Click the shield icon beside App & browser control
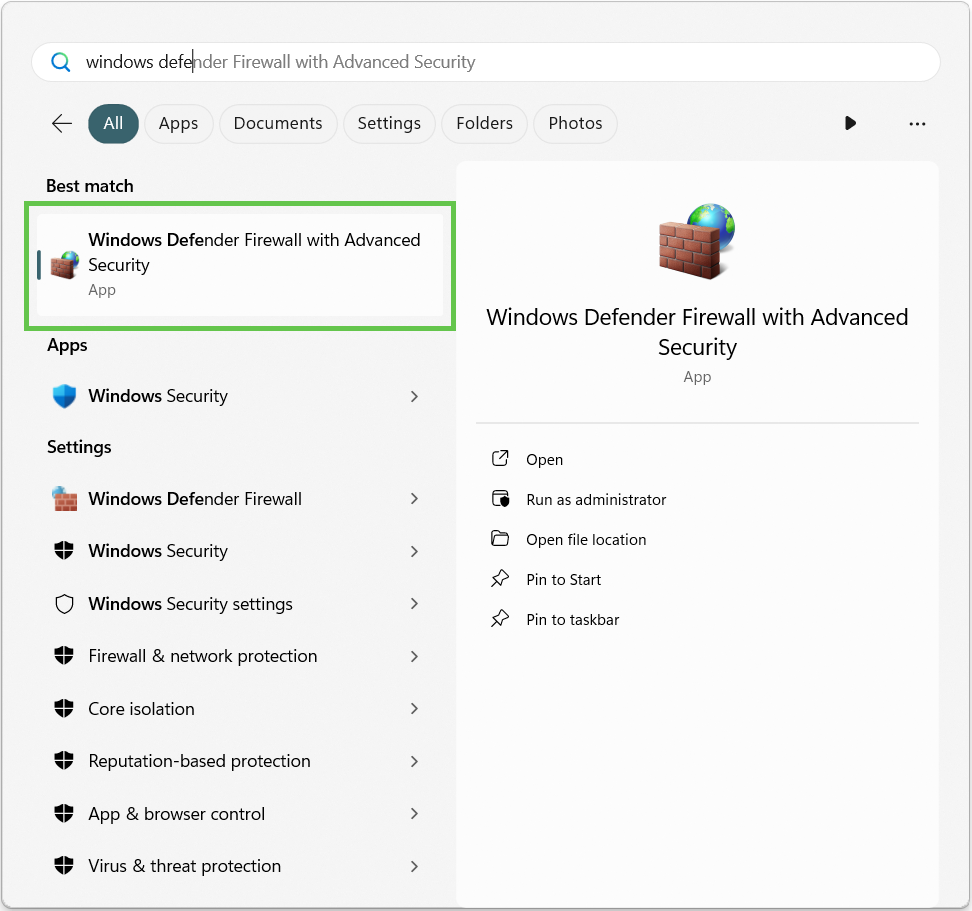Image resolution: width=972 pixels, height=911 pixels. click(x=64, y=813)
